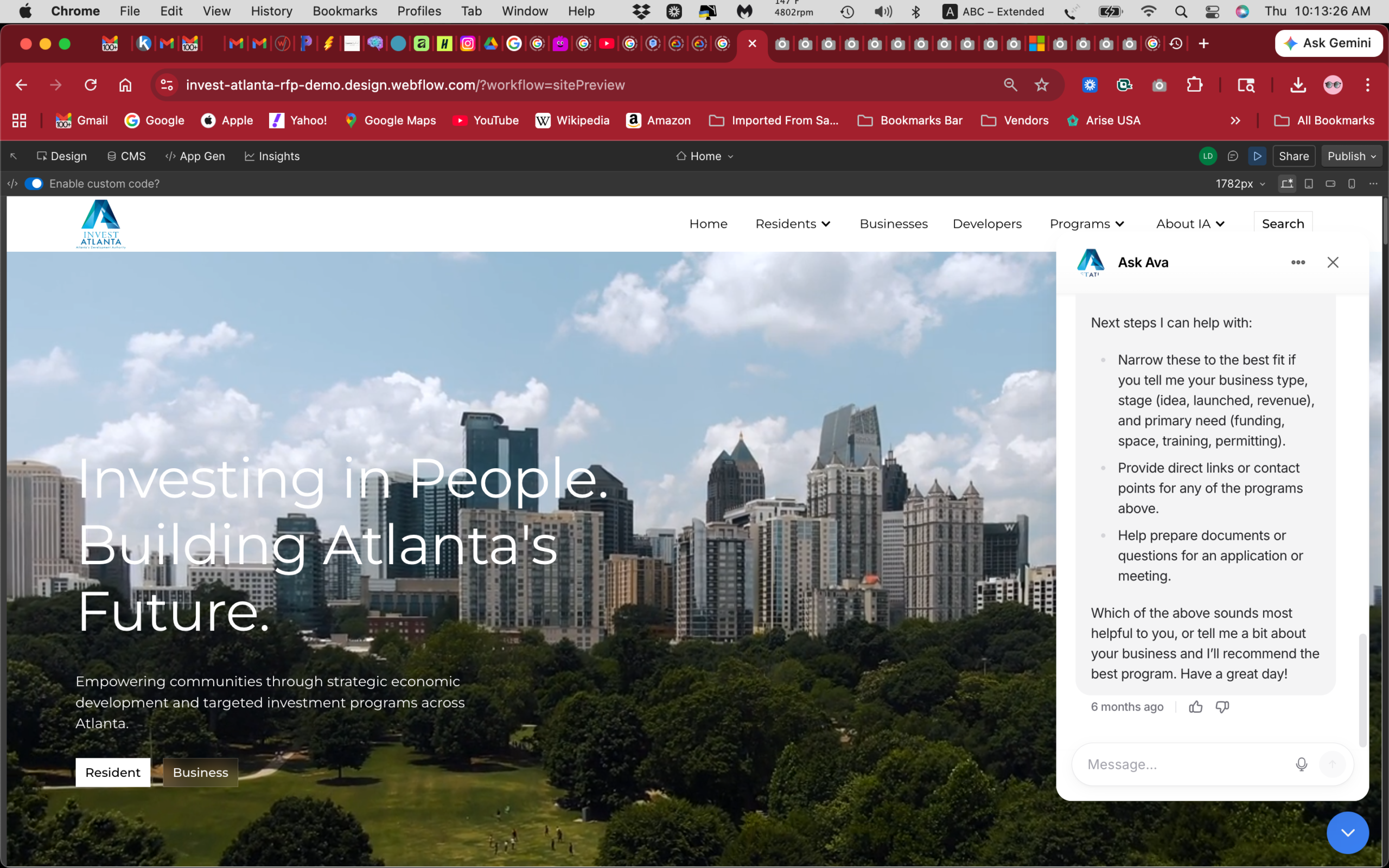
Task: Click the zoom magnifier in address bar
Action: pyautogui.click(x=1010, y=85)
